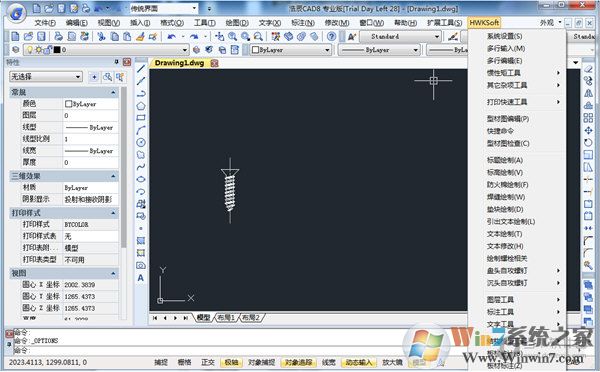Image resolution: width=600 pixels, height=372 pixels.
Task: Select the Rectangle drawing tool
Action: (141, 118)
